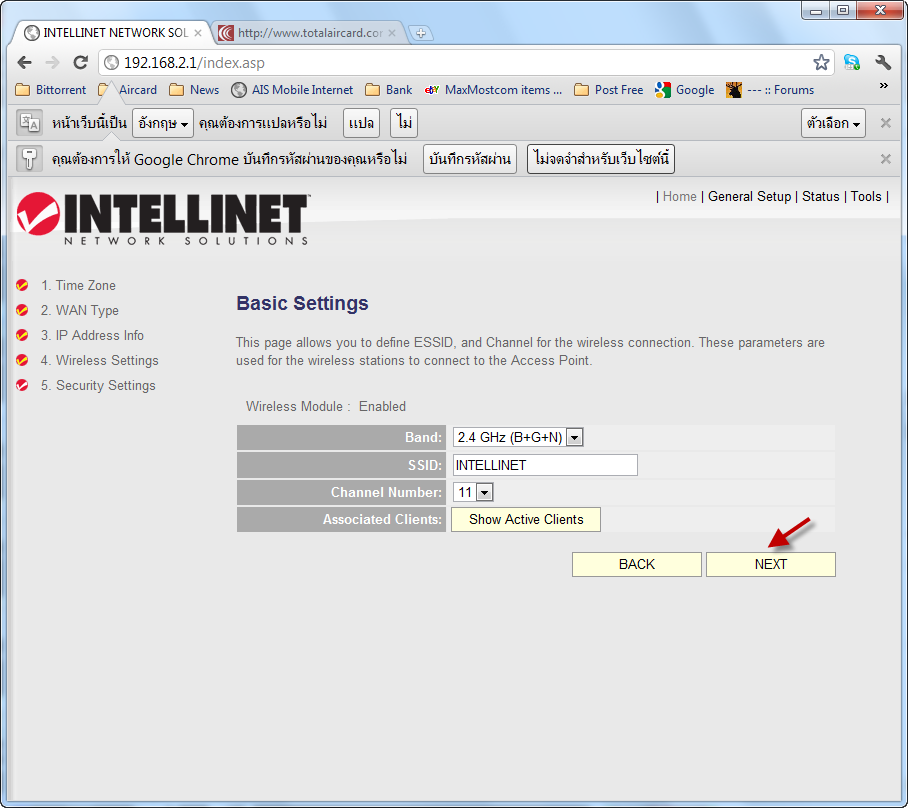Open the Bittorrent bookmark folder
The height and width of the screenshot is (808, 908).
coord(51,90)
